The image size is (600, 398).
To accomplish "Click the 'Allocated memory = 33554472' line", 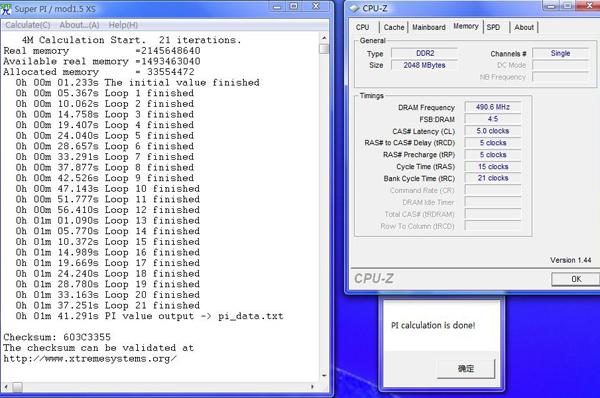I will pos(99,72).
